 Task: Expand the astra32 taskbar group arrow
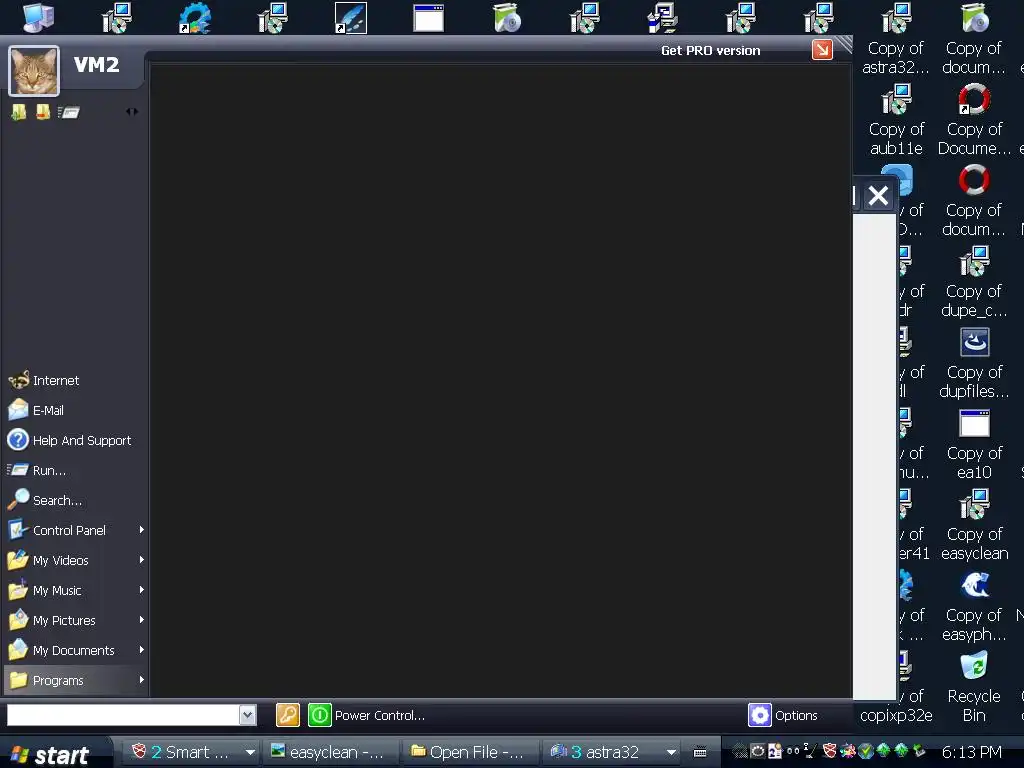tap(671, 752)
